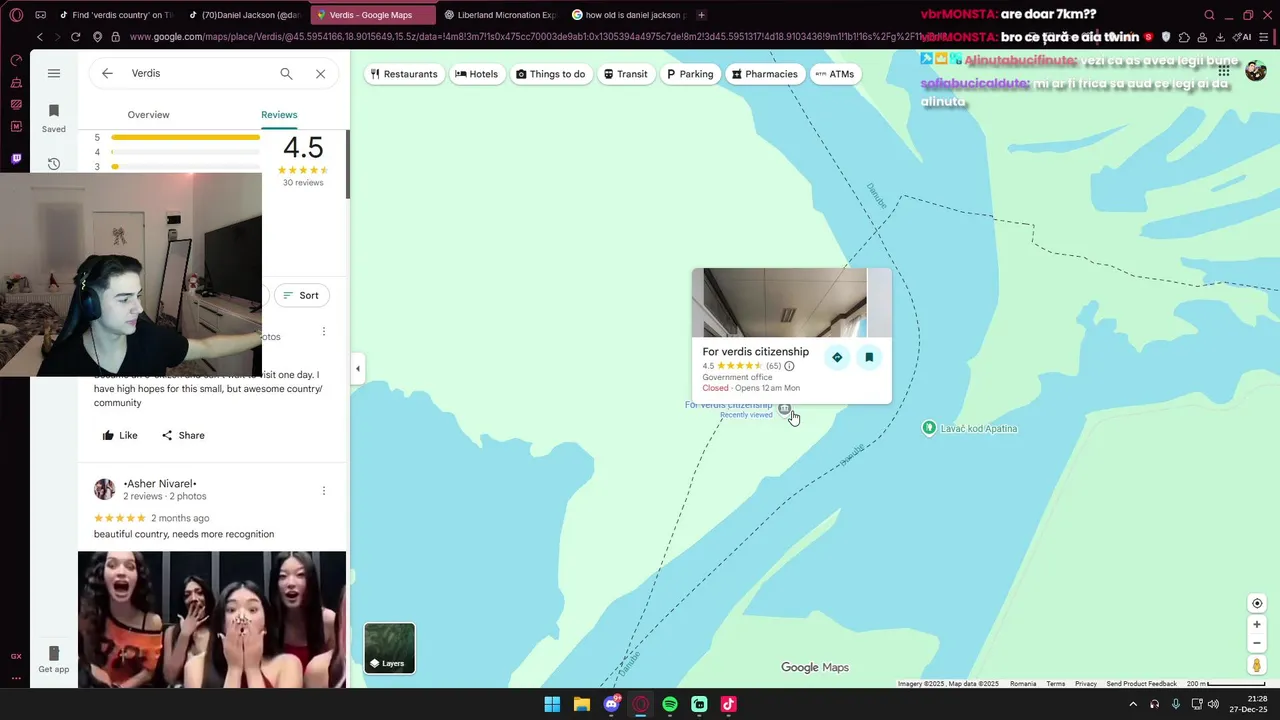Filter map by Restaurants
Image resolution: width=1280 pixels, height=720 pixels.
tap(404, 74)
